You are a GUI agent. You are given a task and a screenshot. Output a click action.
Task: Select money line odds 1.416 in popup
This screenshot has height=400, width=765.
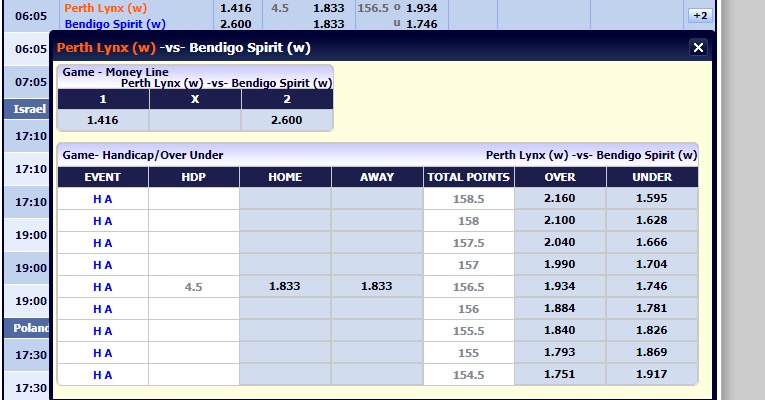[102, 120]
